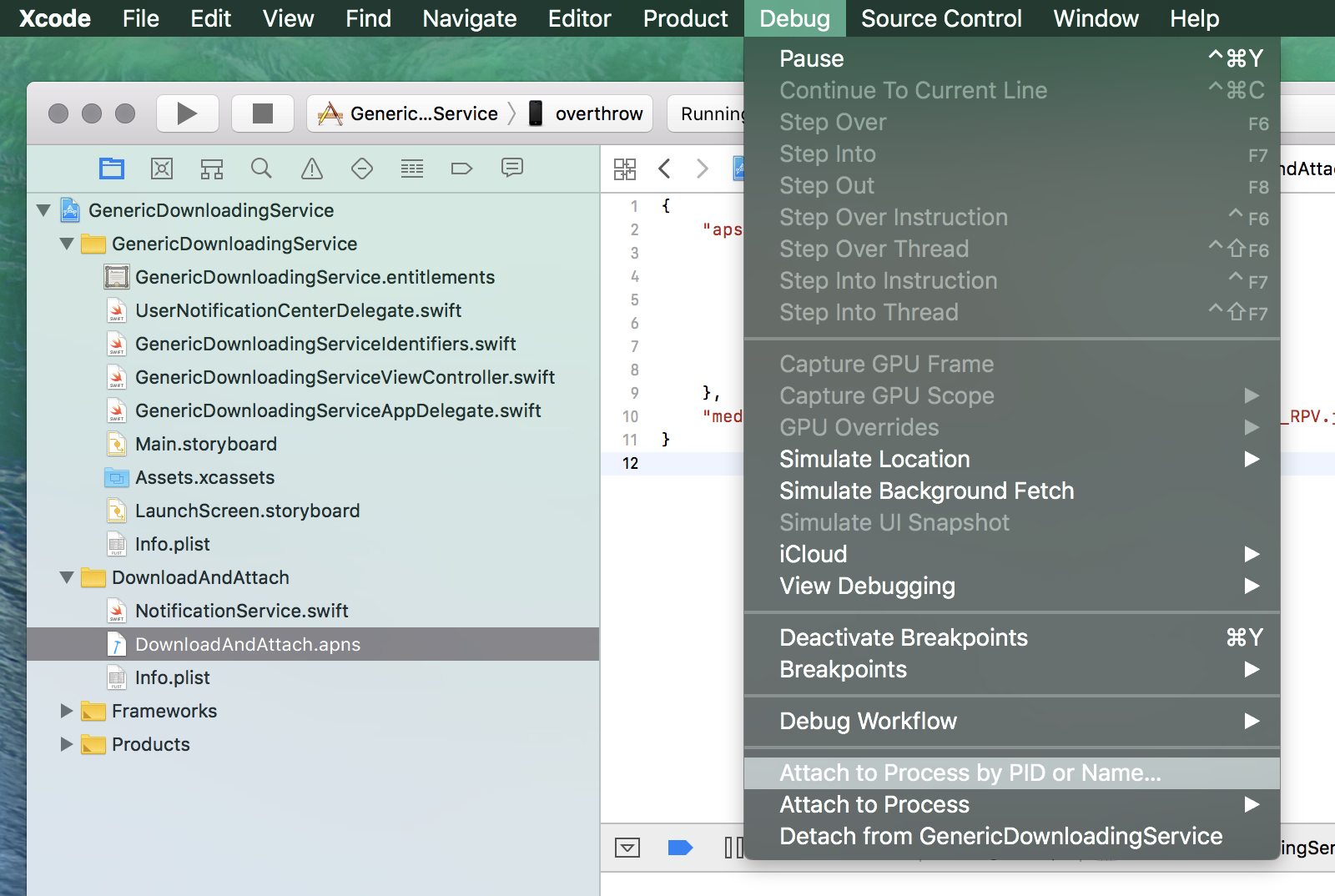1335x896 pixels.
Task: Collapse the DownloadAndAttach folder
Action: 67,577
